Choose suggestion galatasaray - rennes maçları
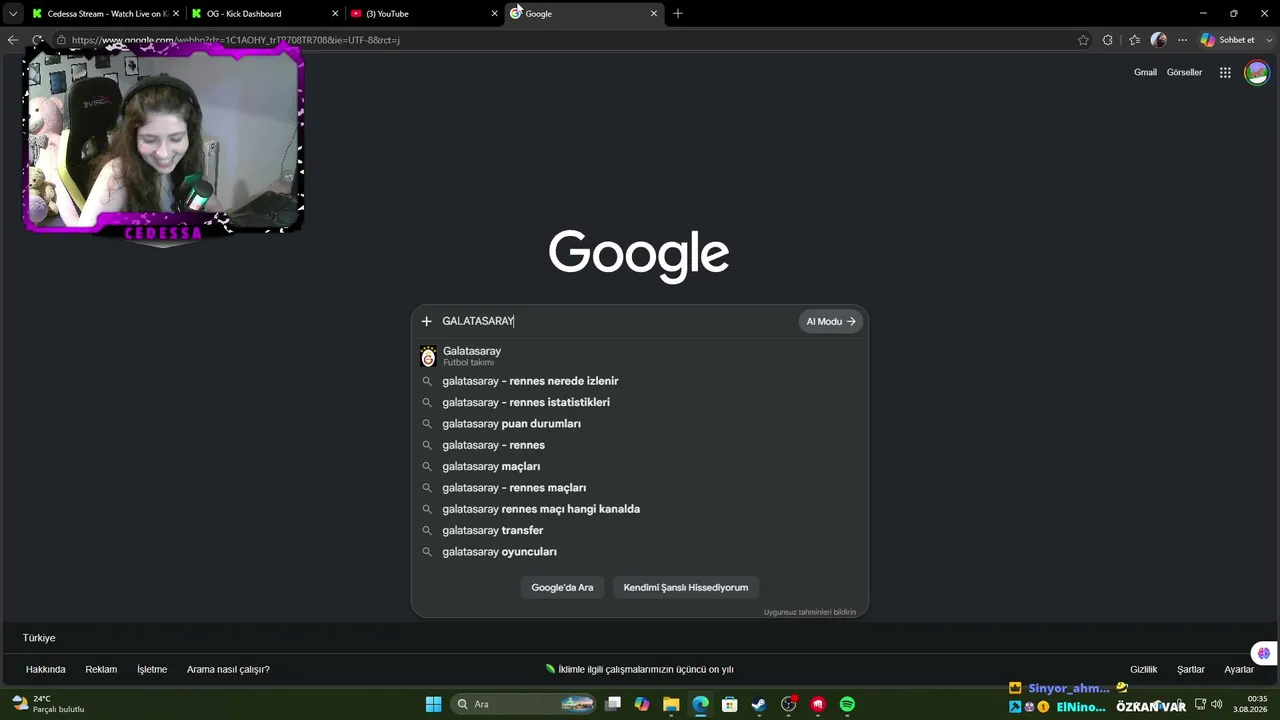The height and width of the screenshot is (720, 1280). click(x=640, y=488)
